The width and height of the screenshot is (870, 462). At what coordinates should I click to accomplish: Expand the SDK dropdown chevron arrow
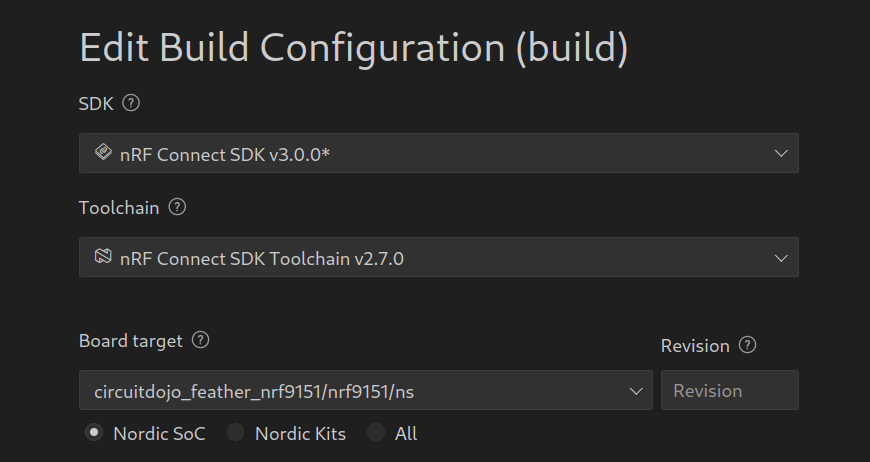point(781,154)
